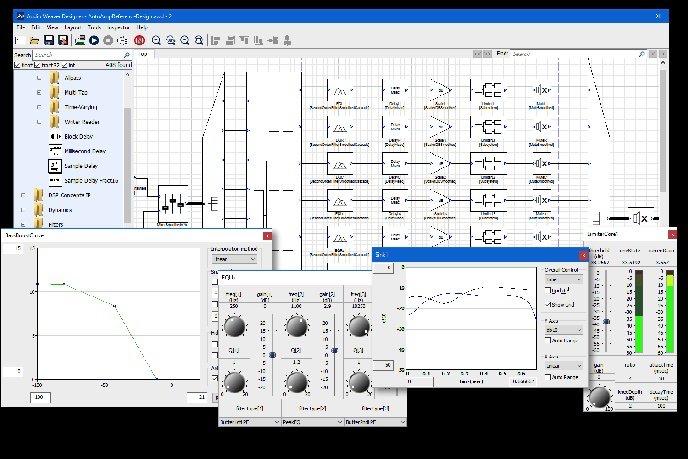Toggle the float data type checkbox
Viewport: 688px width, 459px height.
(17, 65)
